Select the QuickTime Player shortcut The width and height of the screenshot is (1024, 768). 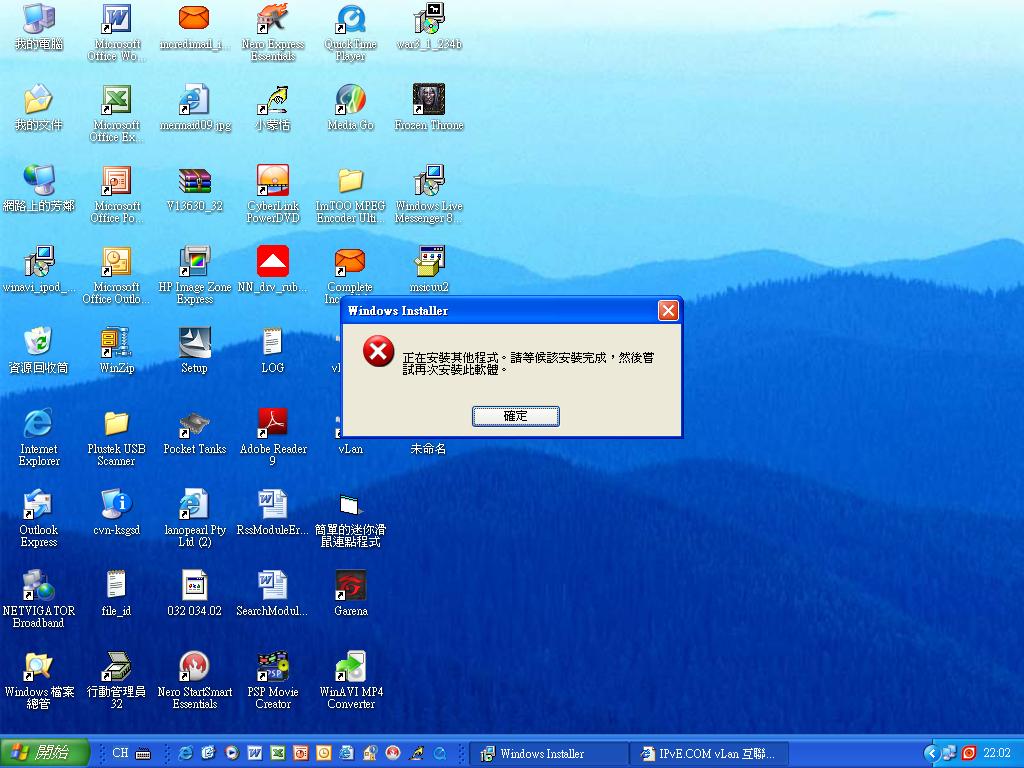tap(351, 33)
